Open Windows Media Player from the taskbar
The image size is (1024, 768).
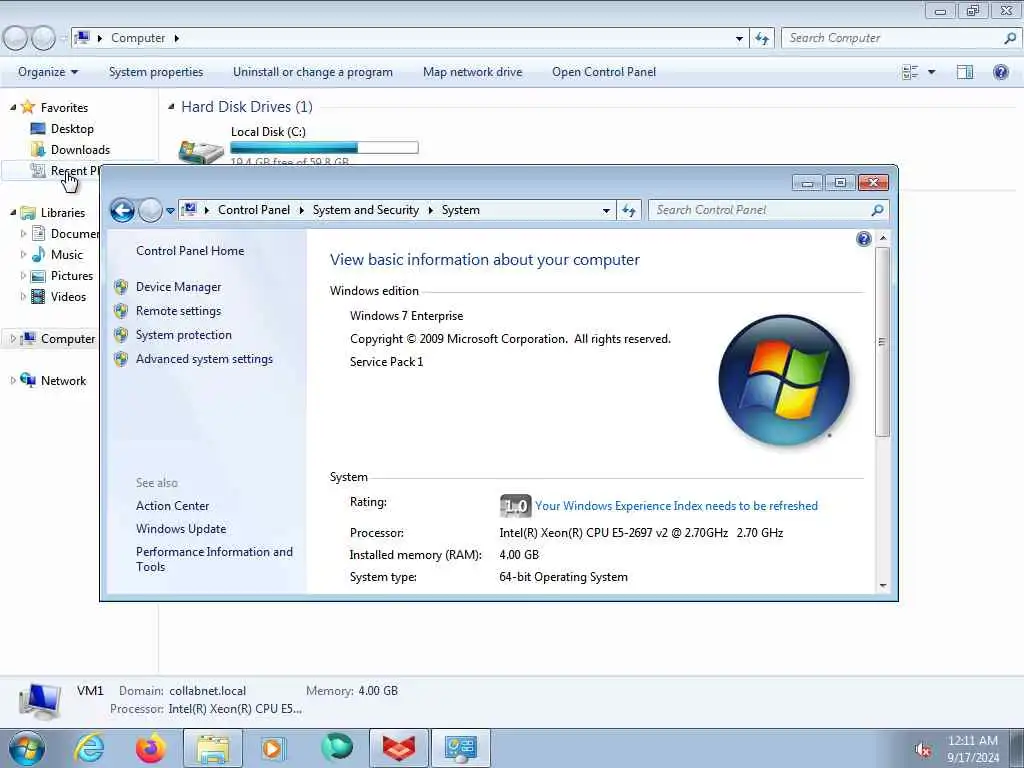tap(273, 748)
